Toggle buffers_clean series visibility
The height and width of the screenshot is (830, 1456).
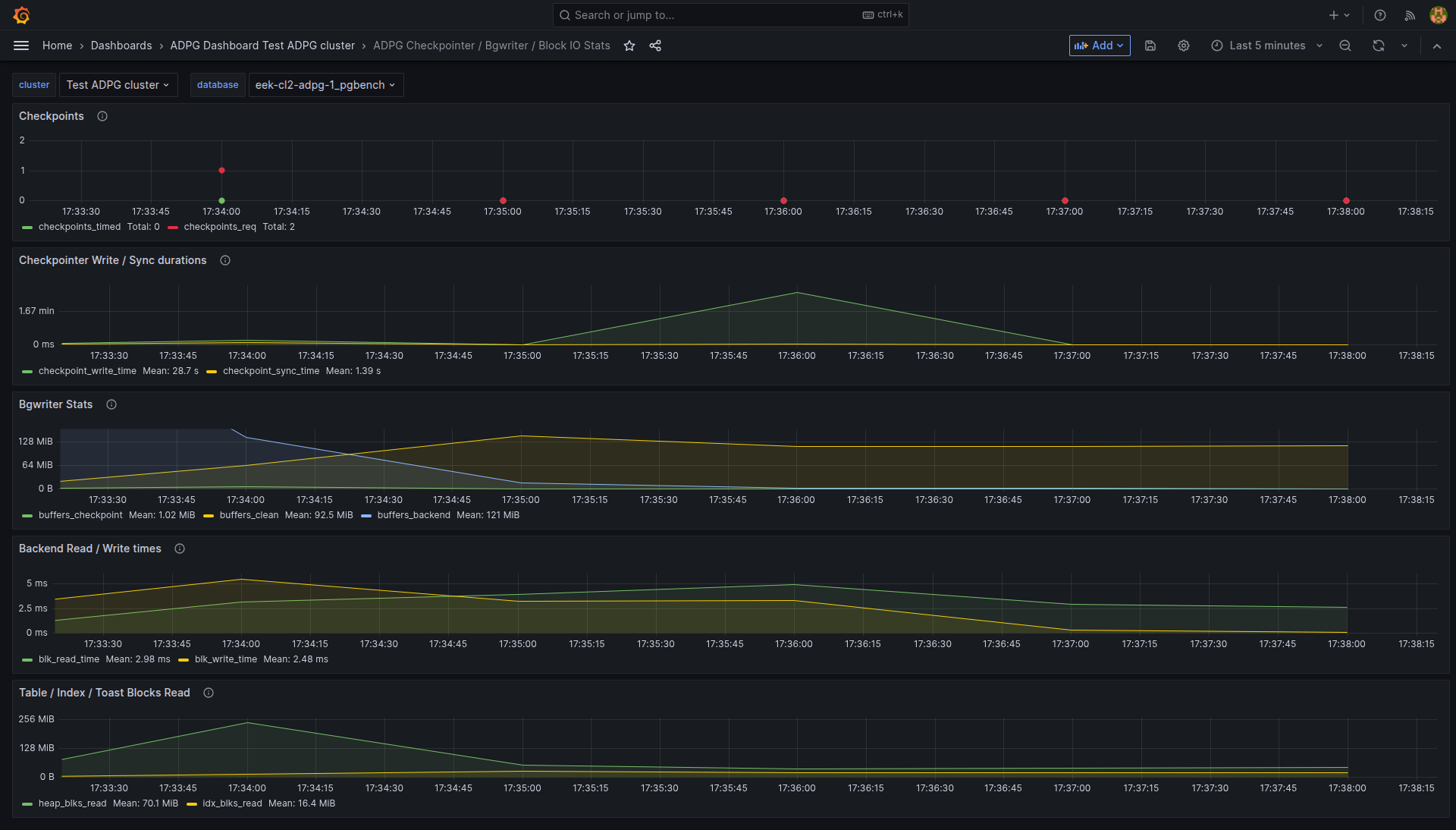click(249, 515)
